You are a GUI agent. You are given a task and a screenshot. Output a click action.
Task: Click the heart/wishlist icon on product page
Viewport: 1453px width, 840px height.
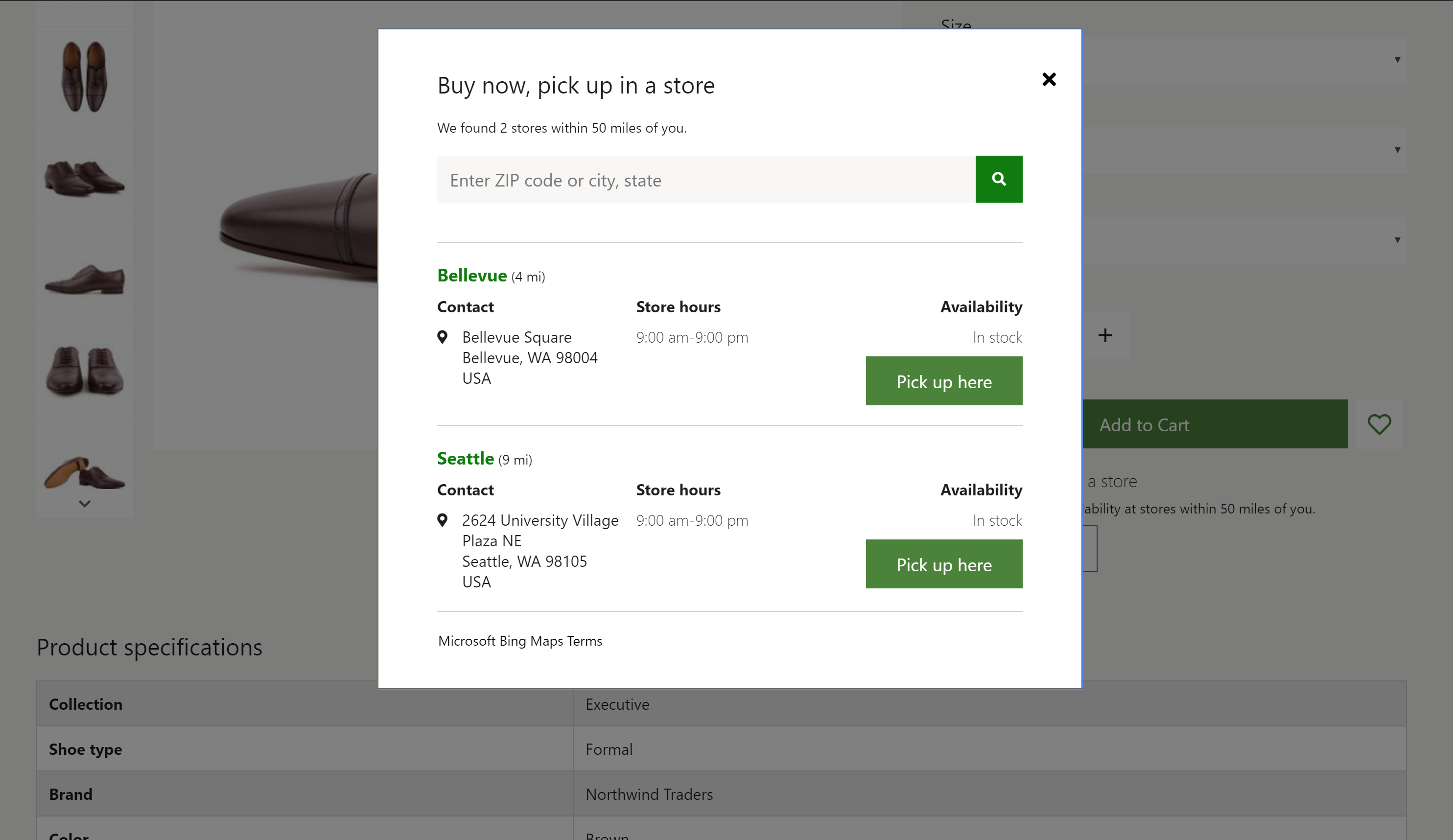(1381, 424)
